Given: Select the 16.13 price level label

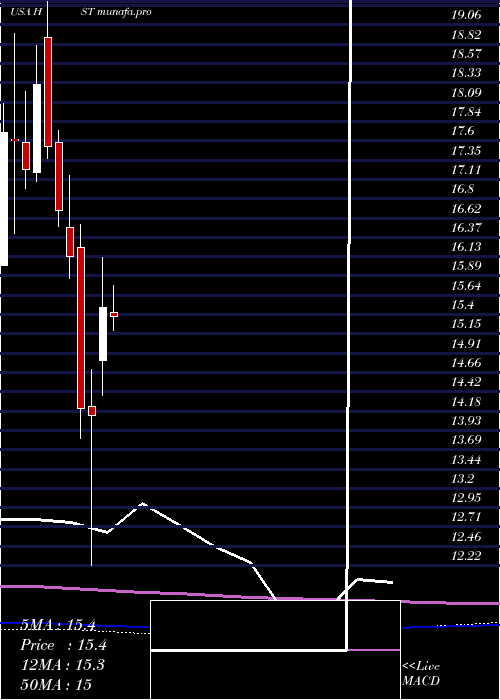Looking at the screenshot, I should (x=466, y=247).
